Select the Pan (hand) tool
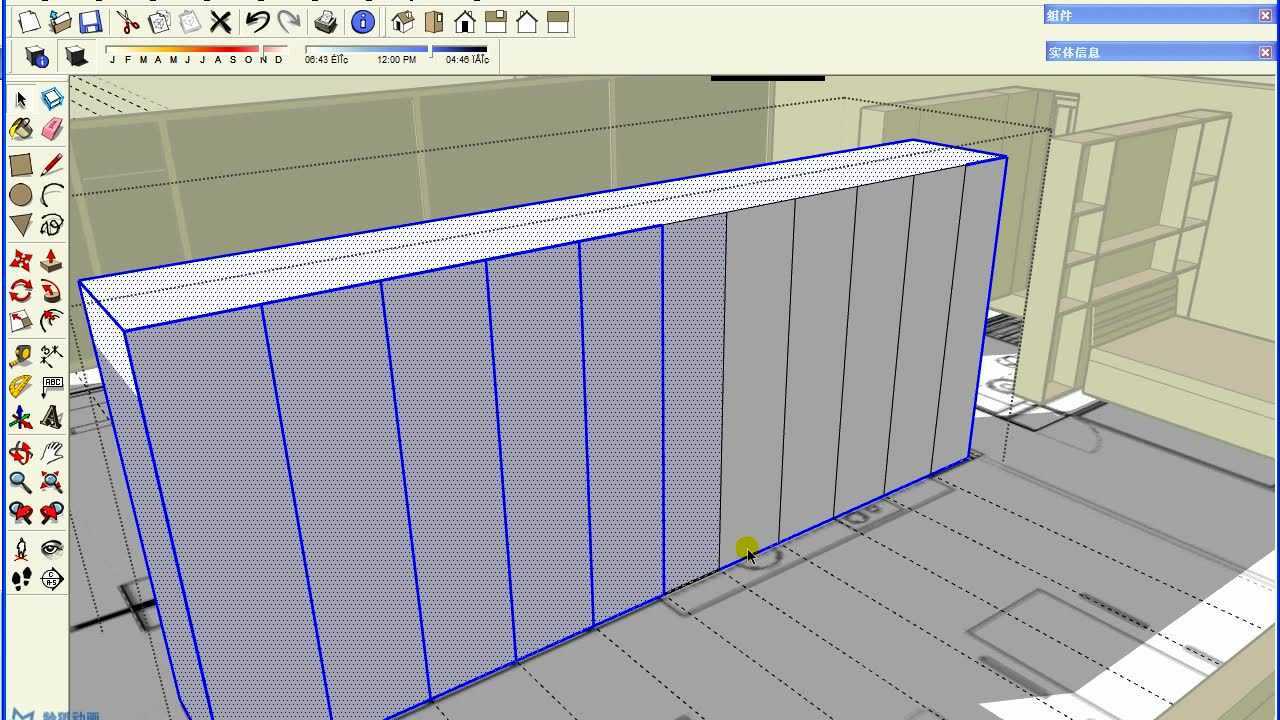The image size is (1280, 720). point(52,452)
